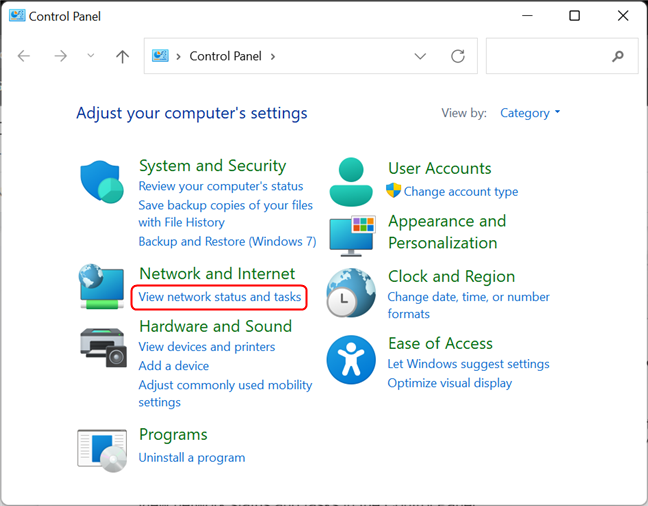Open System and Security shield icon

102,182
